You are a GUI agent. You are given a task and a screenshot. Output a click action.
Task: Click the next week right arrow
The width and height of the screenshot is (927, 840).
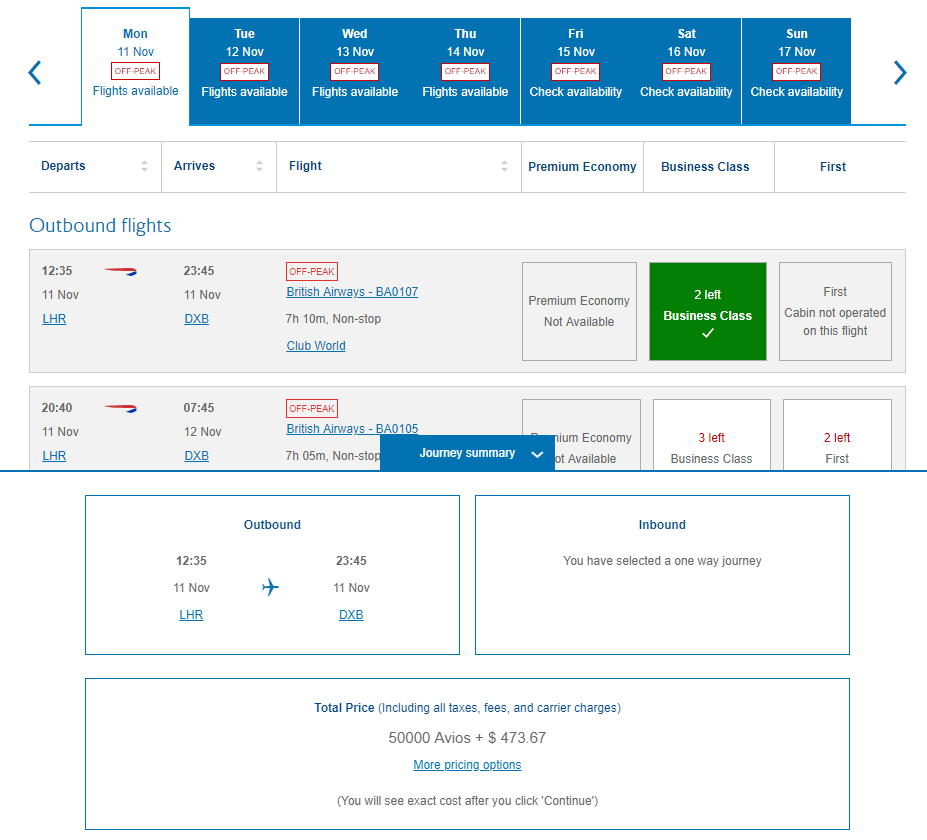pos(899,72)
